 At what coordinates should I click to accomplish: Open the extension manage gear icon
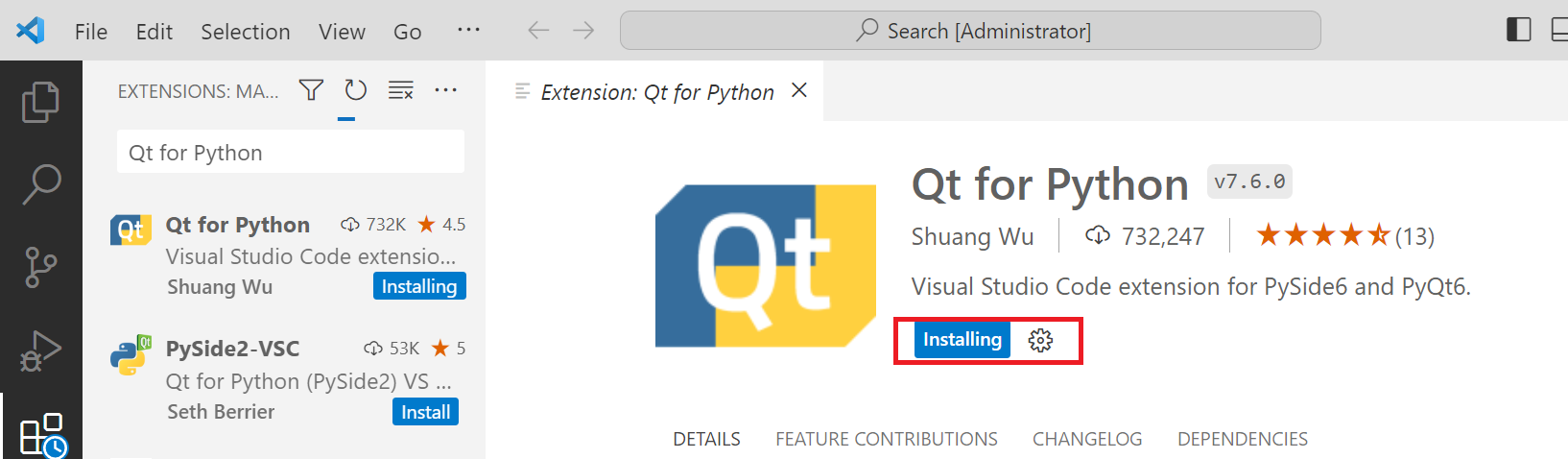tap(1040, 340)
